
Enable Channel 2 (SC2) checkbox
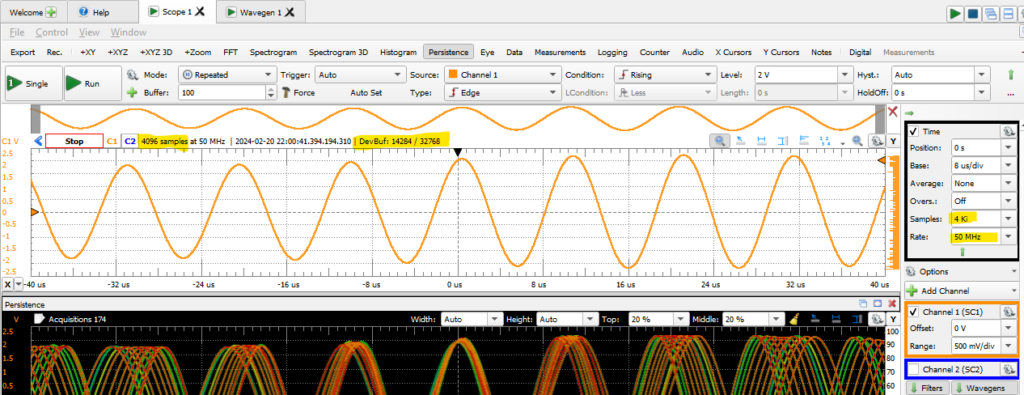tap(914, 370)
